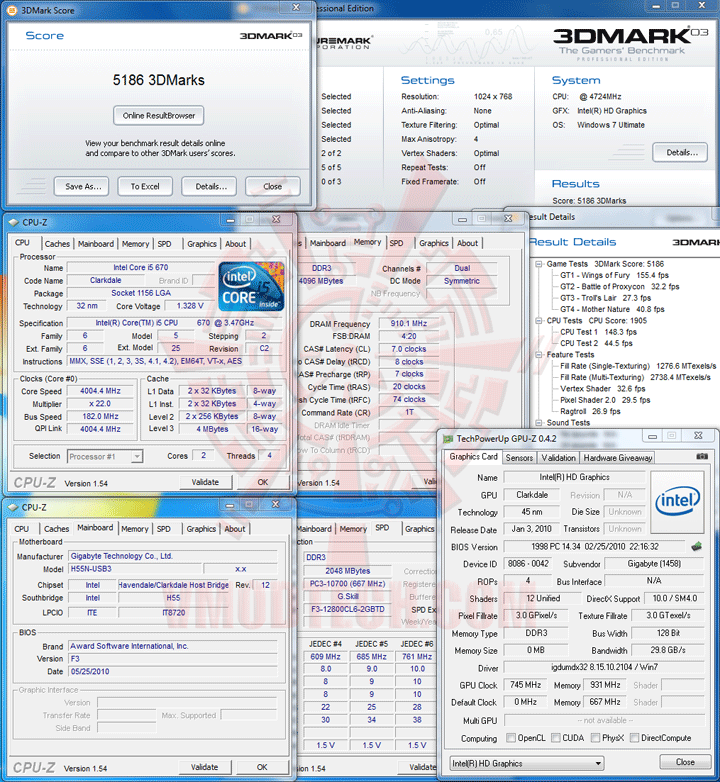Select Memory tab in top-left CPU-Z
Viewport: 720px width, 782px height.
tap(135, 244)
